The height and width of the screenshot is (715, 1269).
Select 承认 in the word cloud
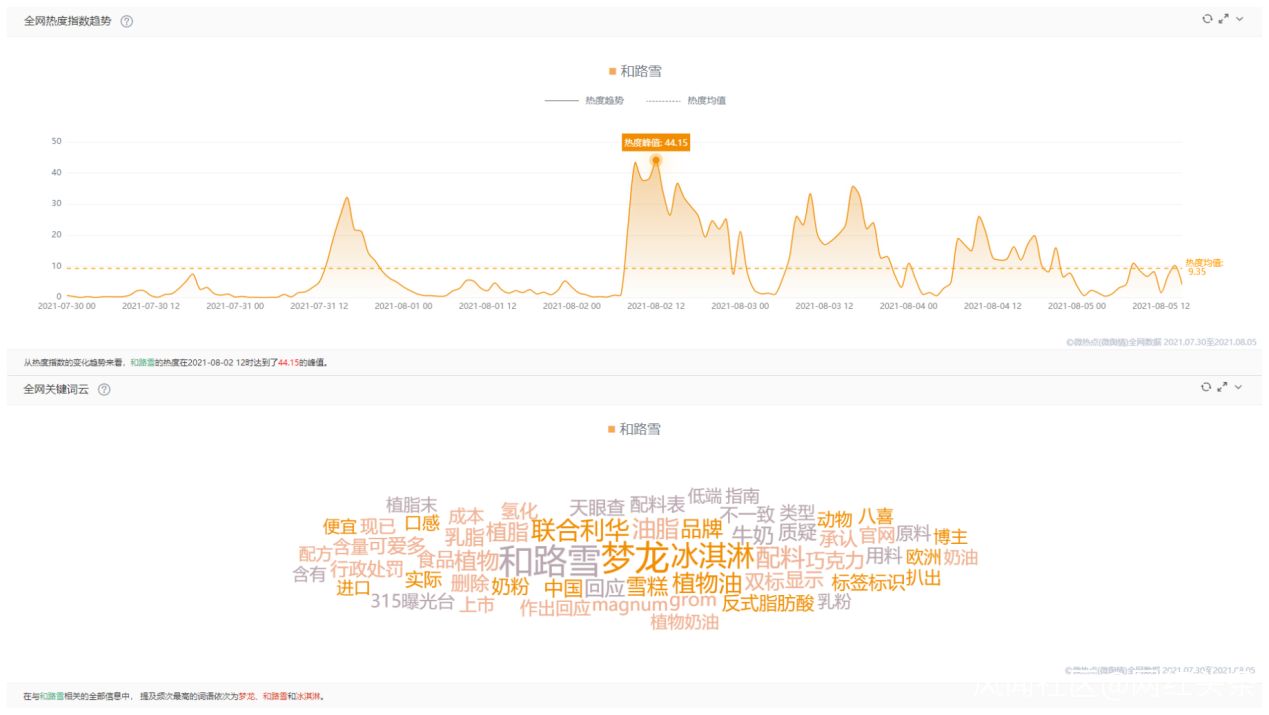point(838,538)
